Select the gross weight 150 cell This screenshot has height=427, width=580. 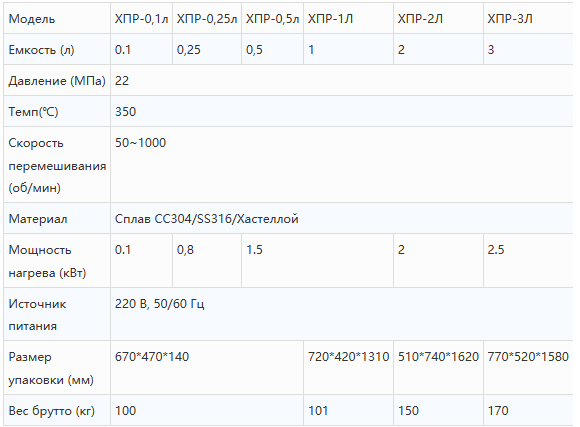point(438,410)
